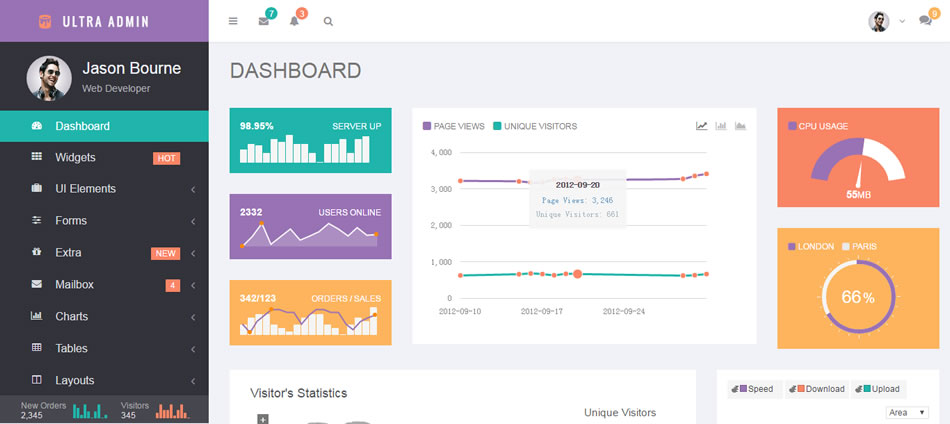Switch chart to area view icon

coord(740,126)
